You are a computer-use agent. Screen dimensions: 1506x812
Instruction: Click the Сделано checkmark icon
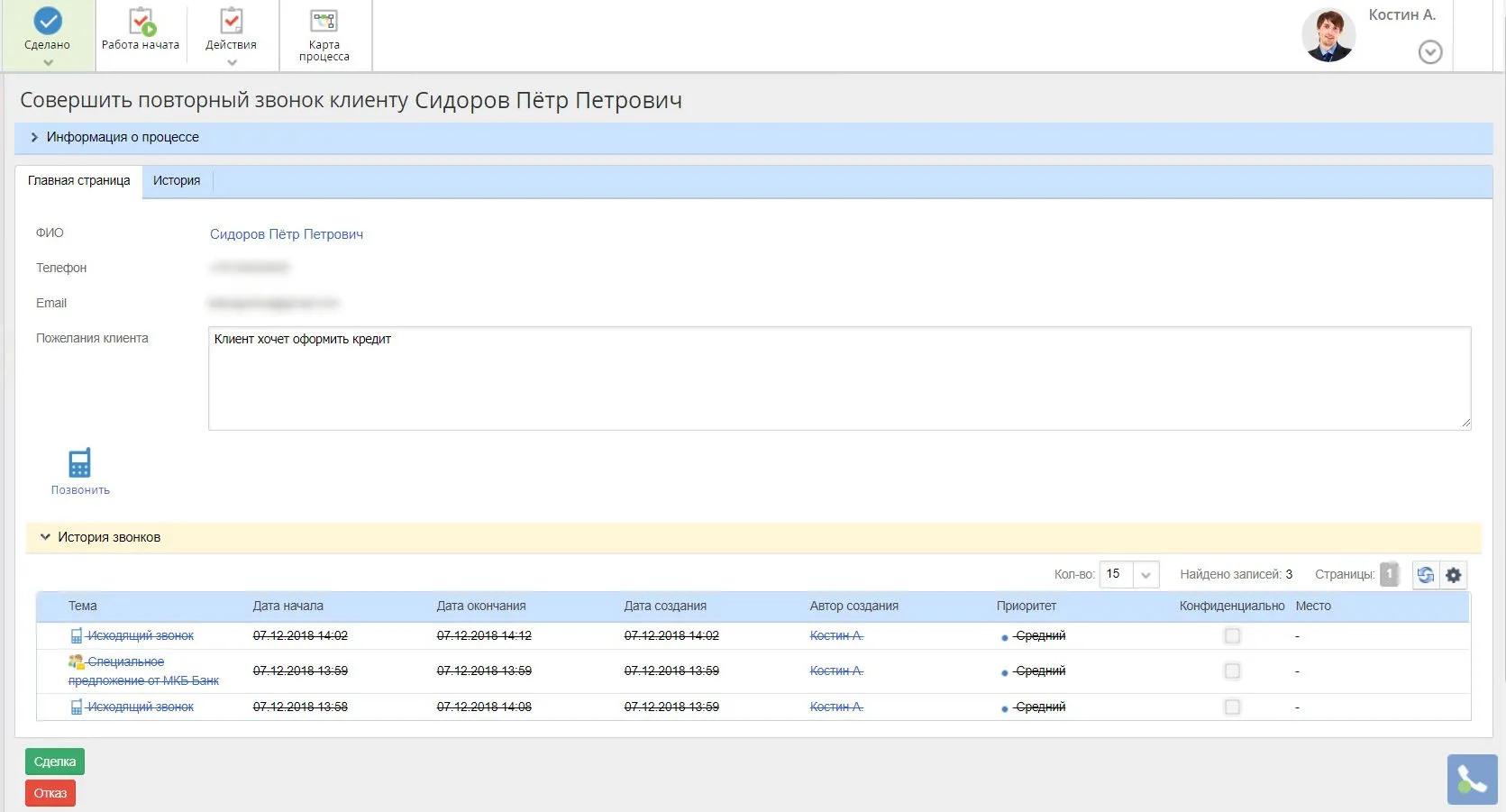[48, 22]
